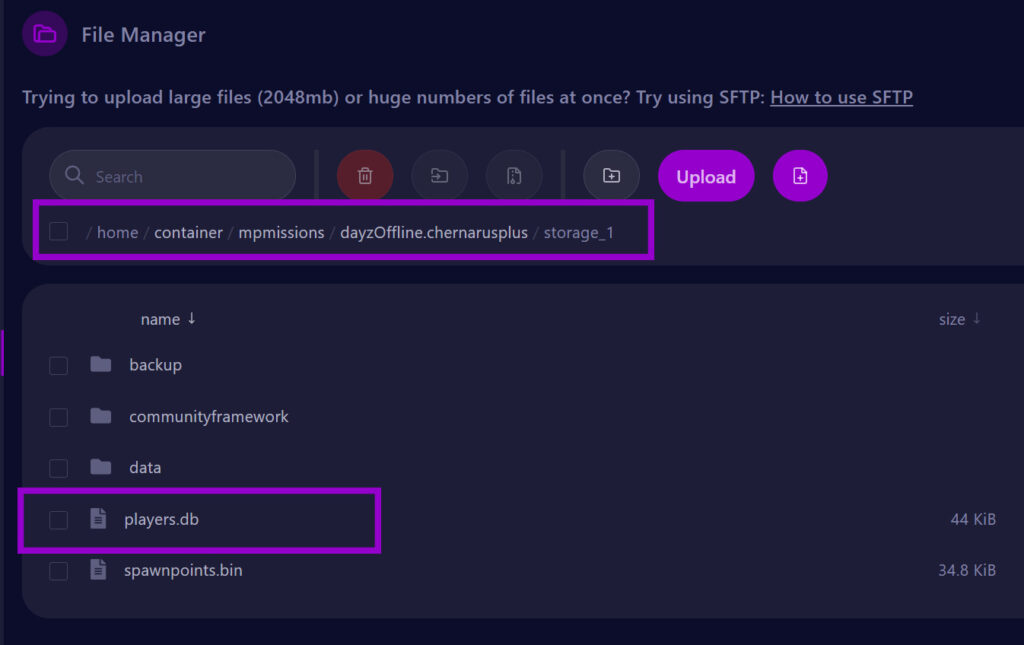Create a new folder with the folder-plus icon

pos(611,175)
